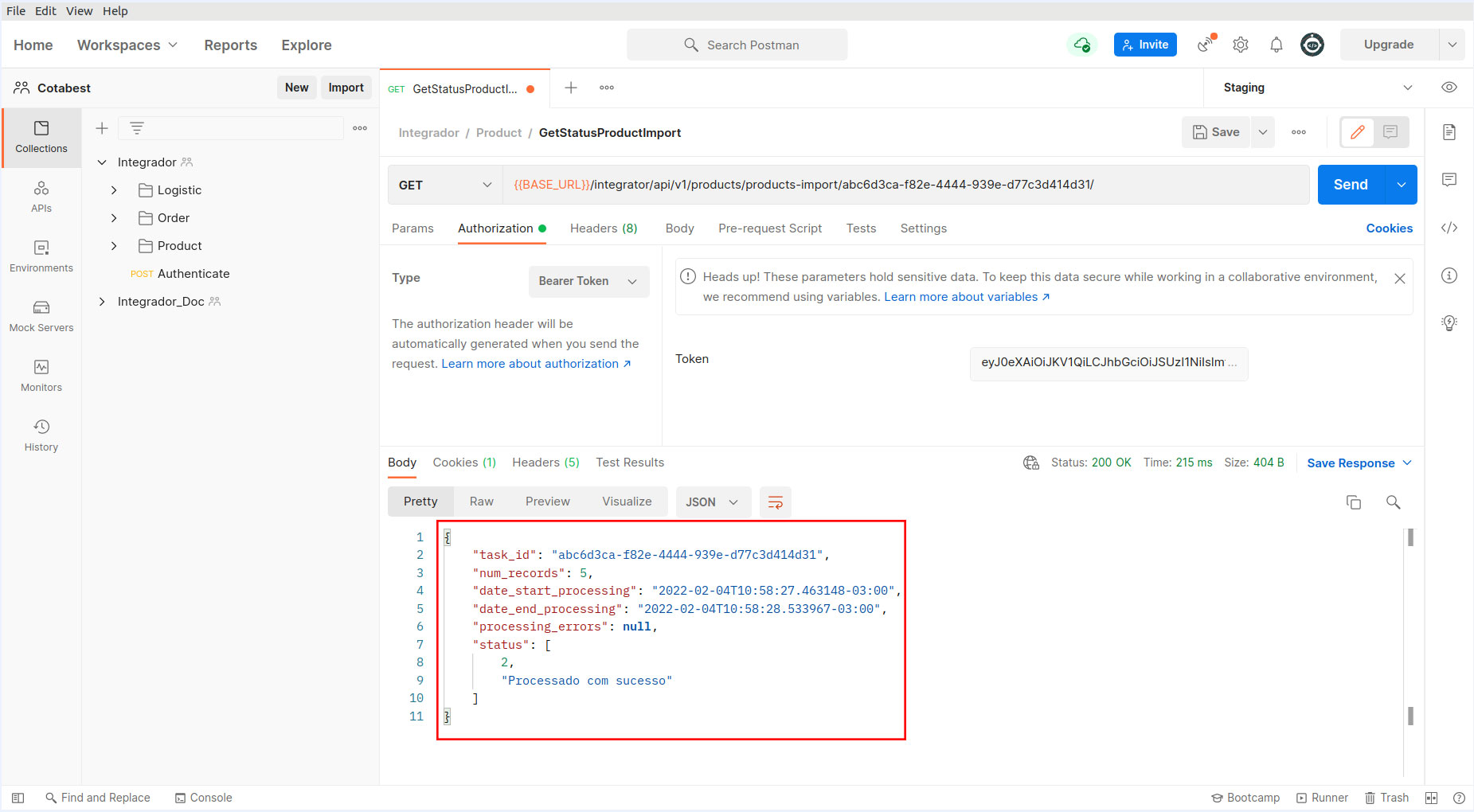Switch to the Params tab

[x=412, y=228]
